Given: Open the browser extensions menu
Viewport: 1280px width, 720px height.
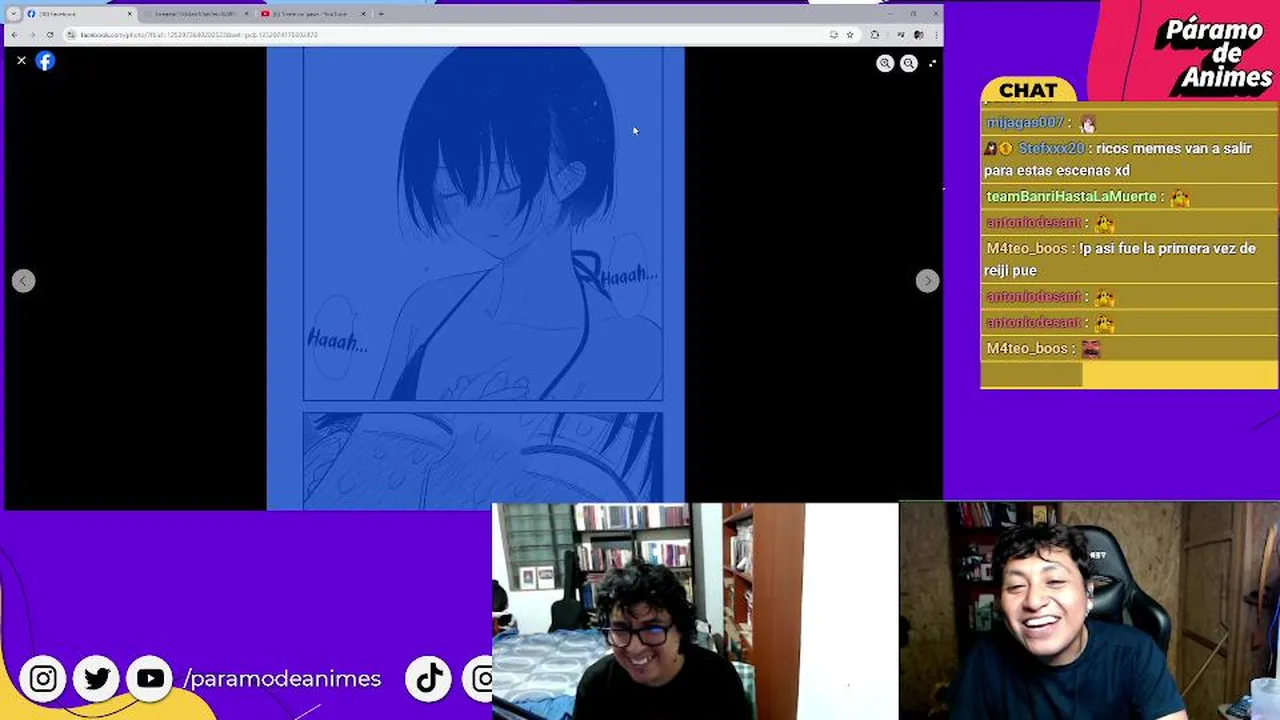Looking at the screenshot, I should coord(875,34).
